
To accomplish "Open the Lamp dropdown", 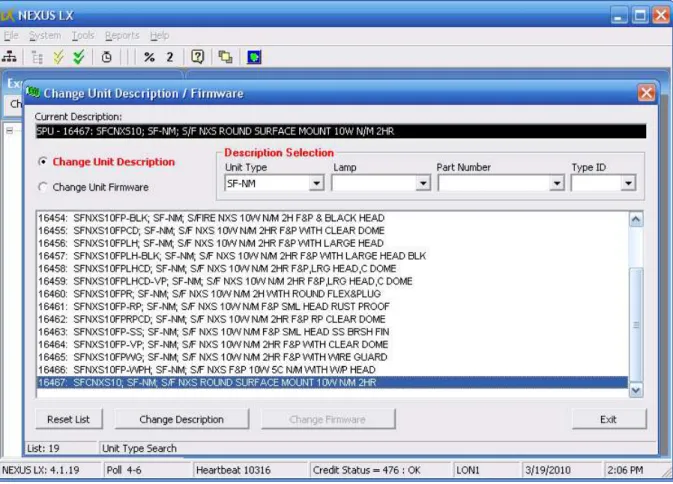I will 423,183.
